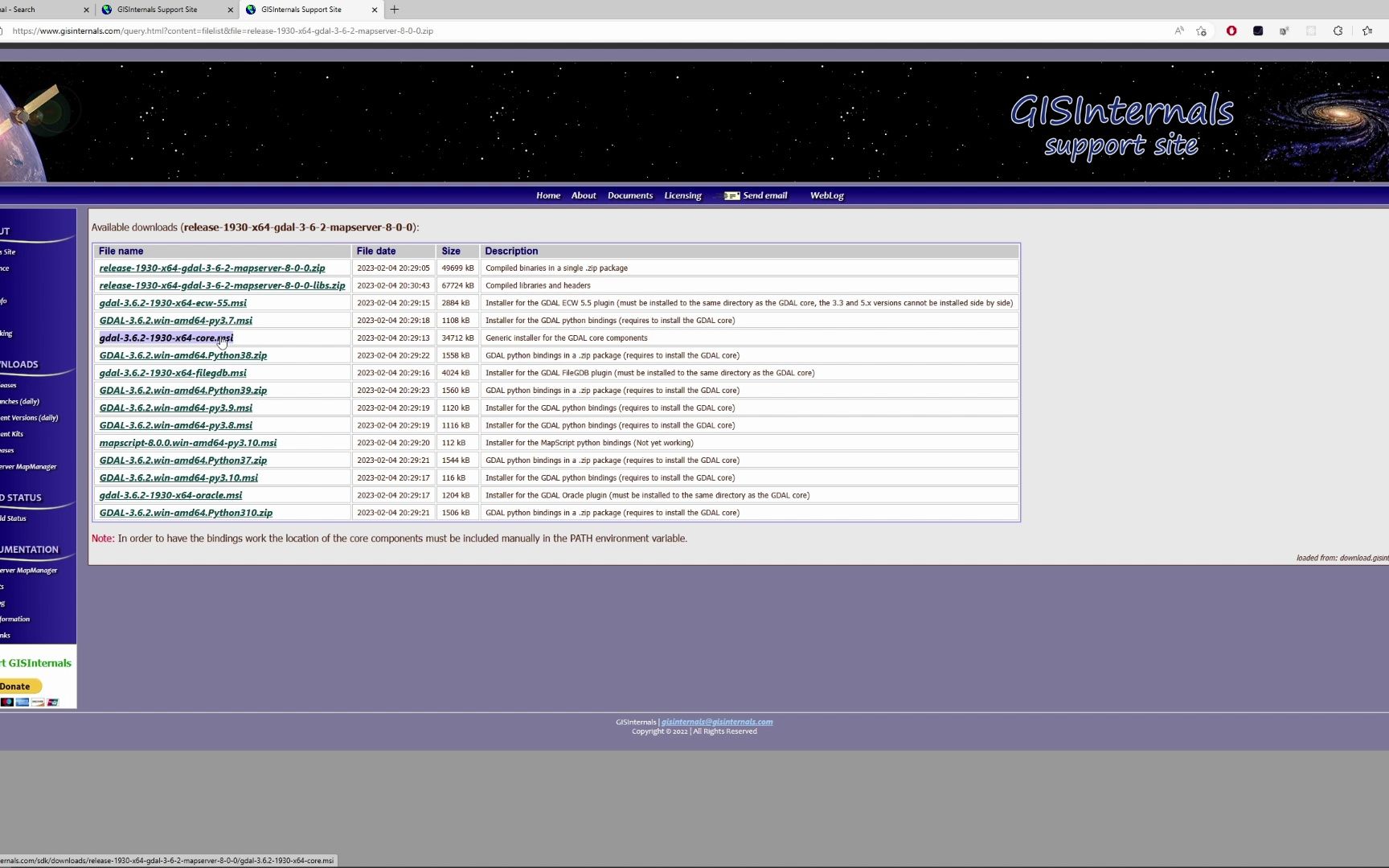The height and width of the screenshot is (868, 1389).
Task: Click the Send email navigation link
Action: click(765, 195)
